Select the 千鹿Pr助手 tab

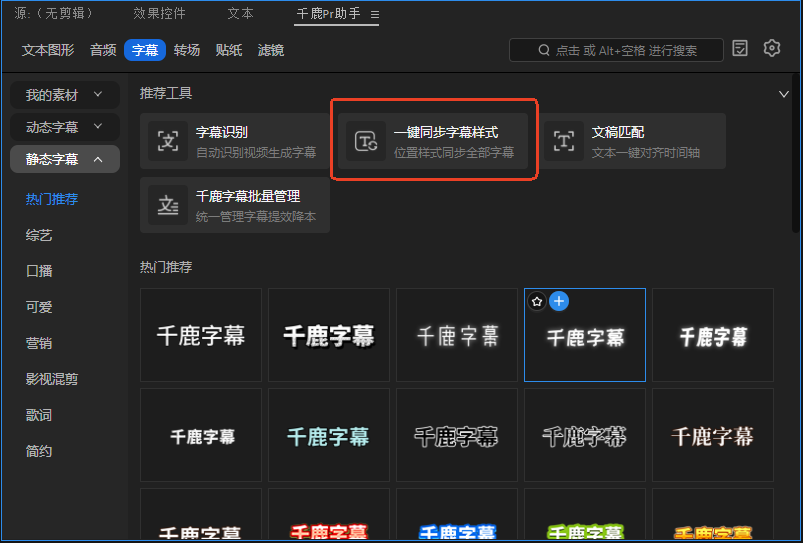pos(328,13)
